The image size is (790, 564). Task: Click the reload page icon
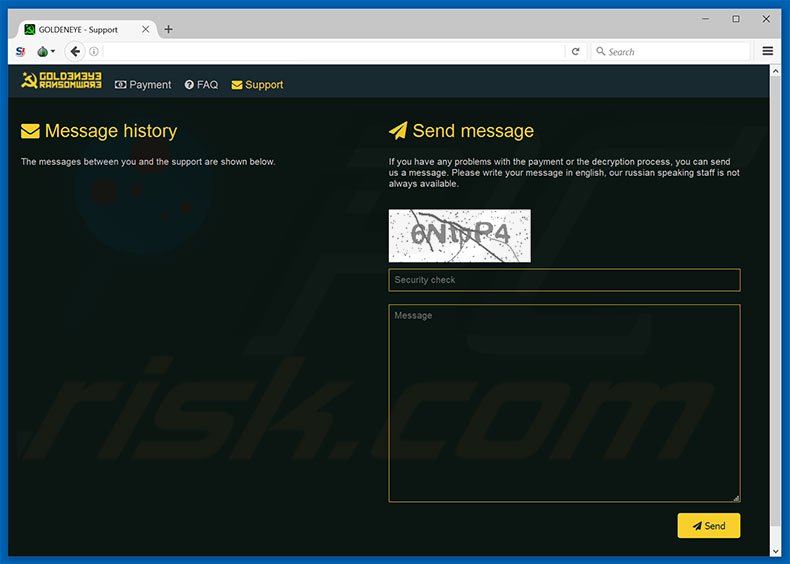(575, 51)
